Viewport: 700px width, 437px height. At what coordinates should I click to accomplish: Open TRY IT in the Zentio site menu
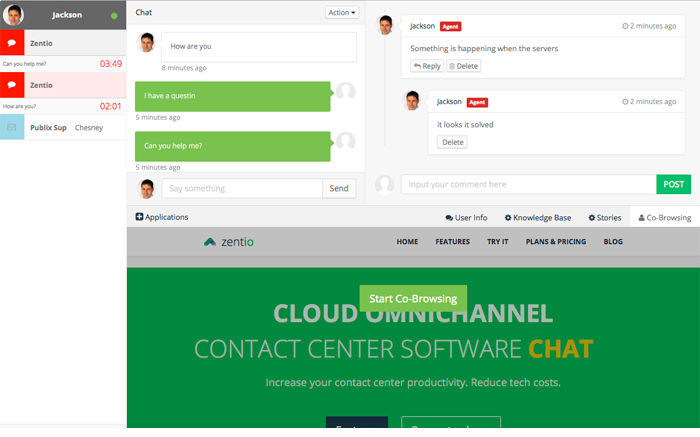click(498, 241)
